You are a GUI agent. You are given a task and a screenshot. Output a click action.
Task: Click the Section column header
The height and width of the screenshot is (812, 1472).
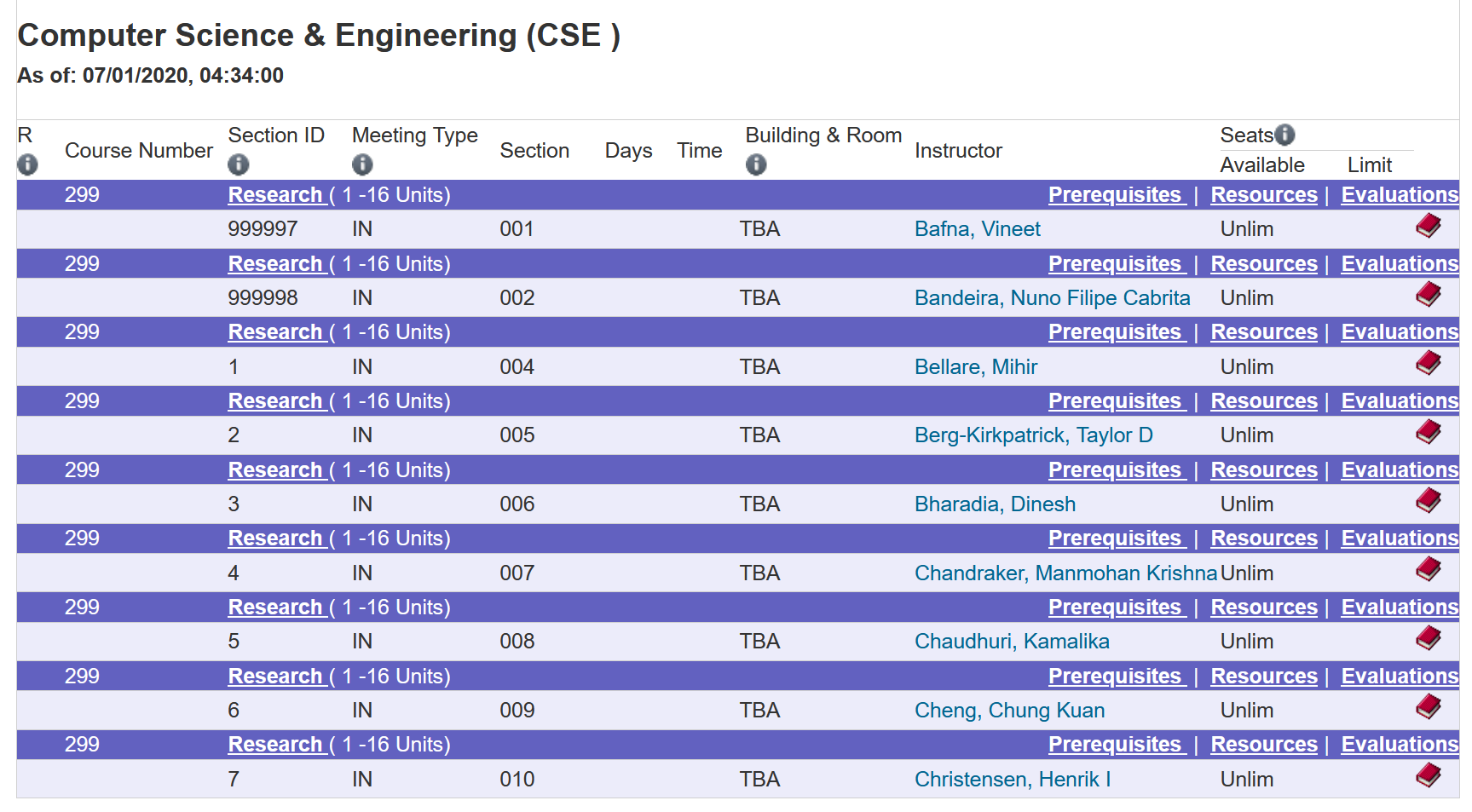[534, 151]
